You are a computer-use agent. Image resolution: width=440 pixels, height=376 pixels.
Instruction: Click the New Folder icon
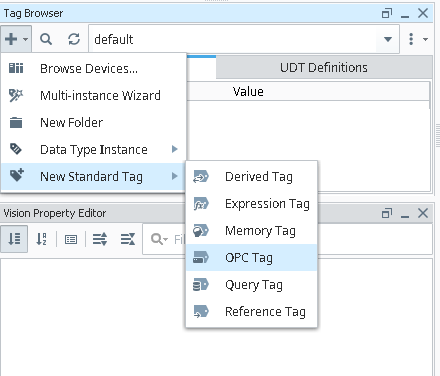point(16,123)
